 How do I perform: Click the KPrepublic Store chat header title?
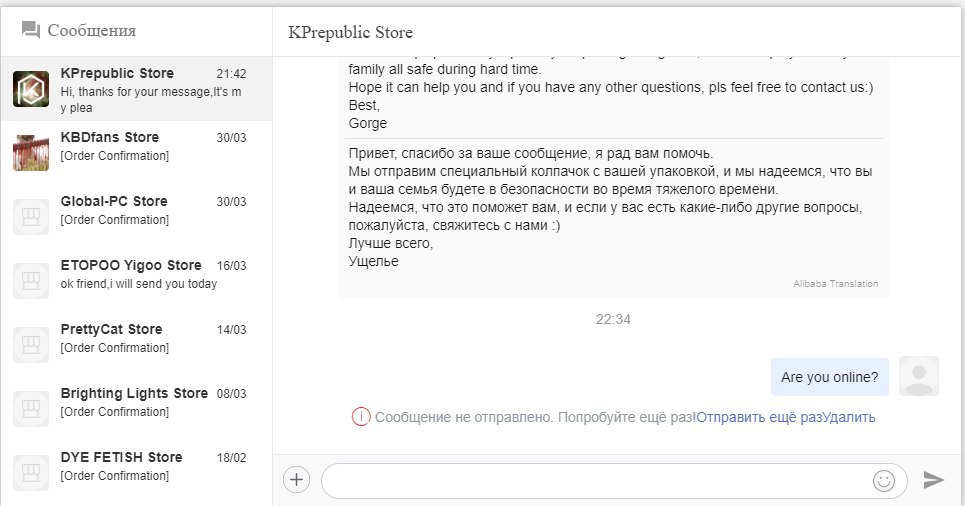click(x=350, y=32)
